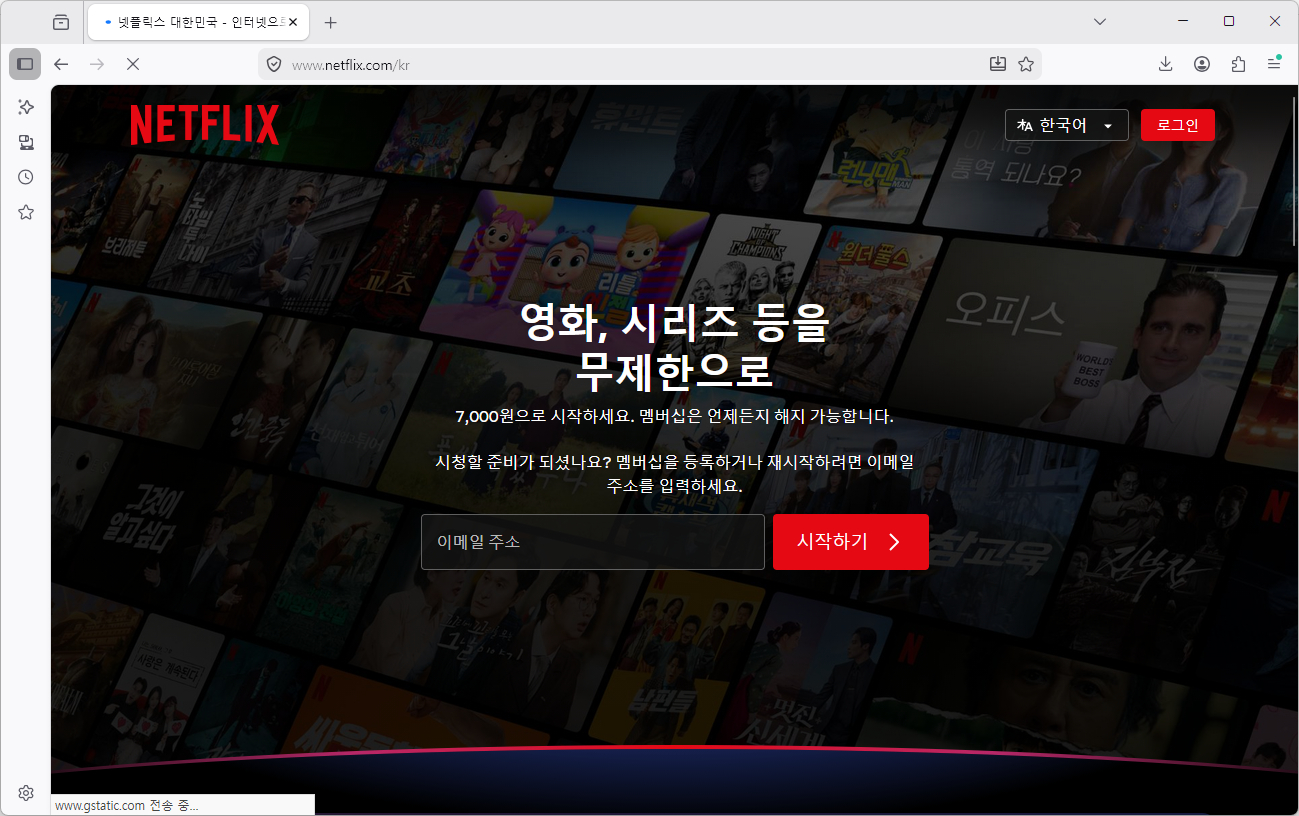The image size is (1299, 816).
Task: List all tabs with the chevron
Action: point(1100,21)
